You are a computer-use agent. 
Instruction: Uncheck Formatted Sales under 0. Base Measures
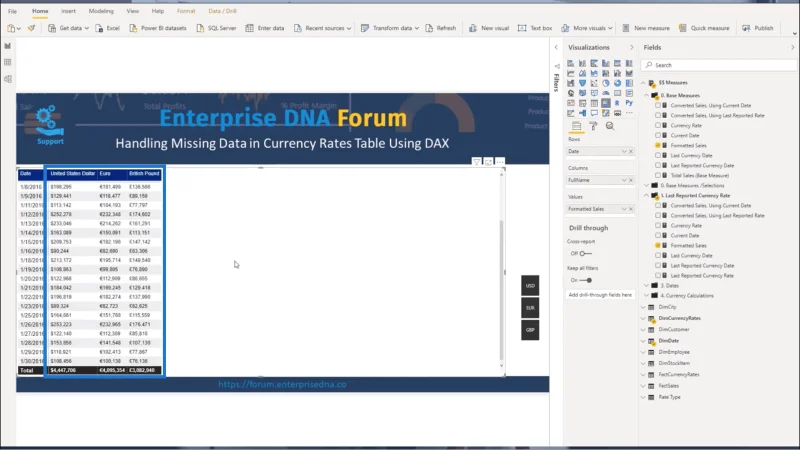(x=658, y=145)
